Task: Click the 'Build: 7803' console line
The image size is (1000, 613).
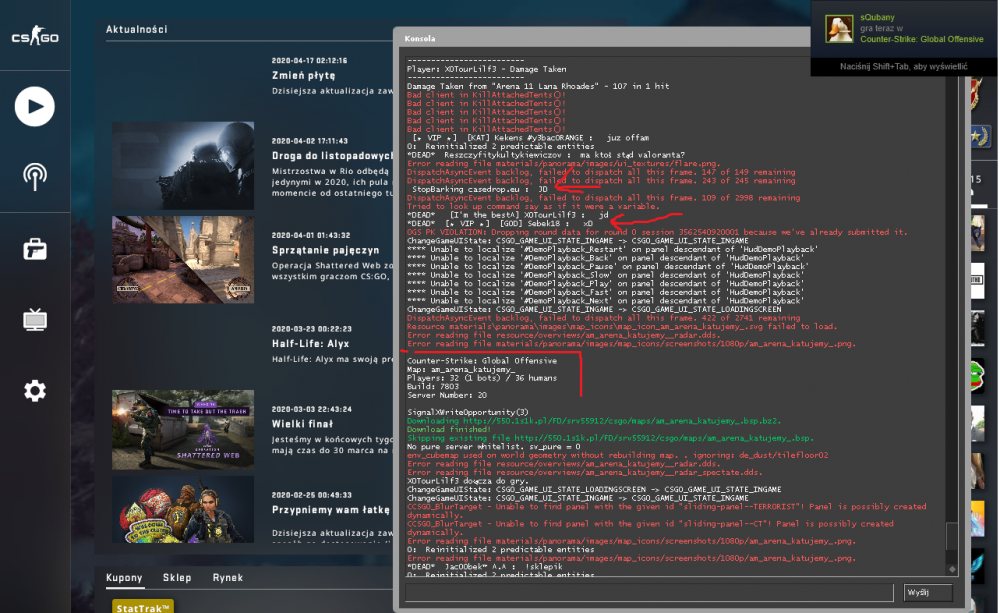Action: (433, 387)
